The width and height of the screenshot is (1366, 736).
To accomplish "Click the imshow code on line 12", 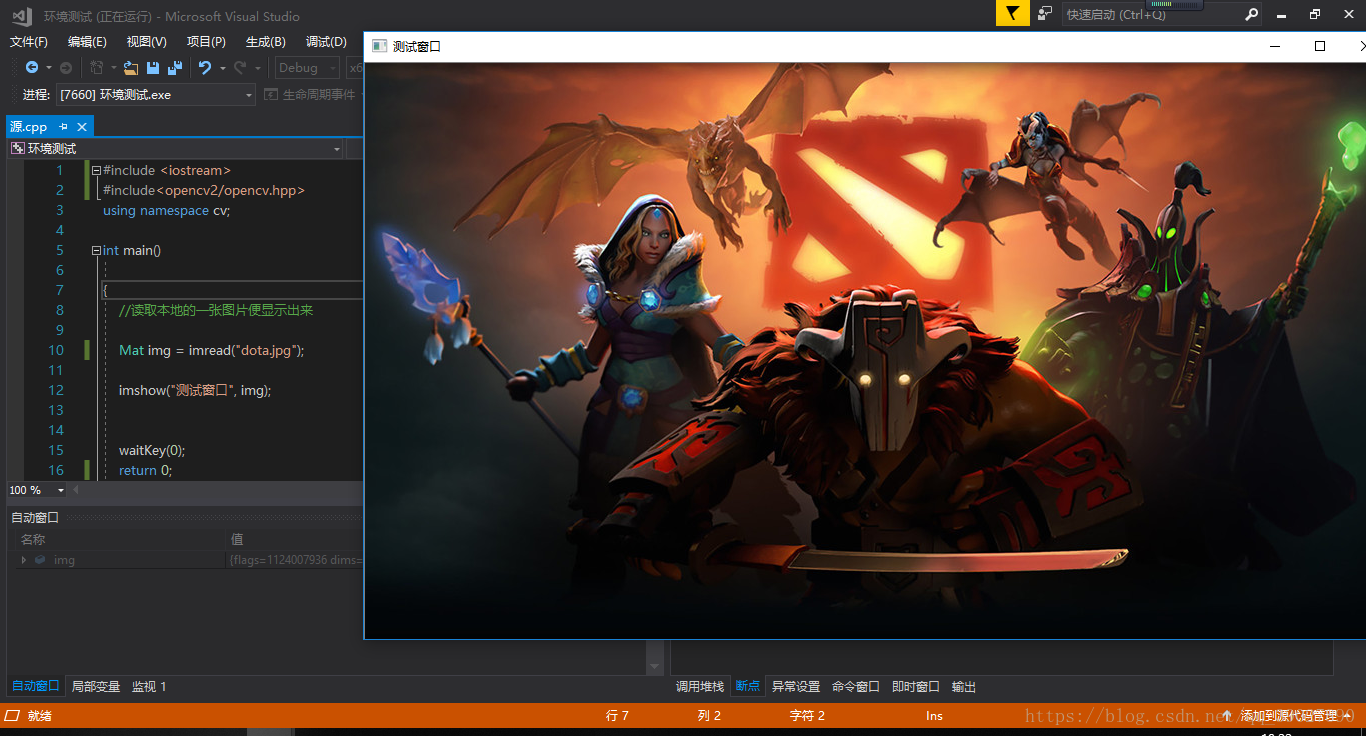I will pos(195,390).
